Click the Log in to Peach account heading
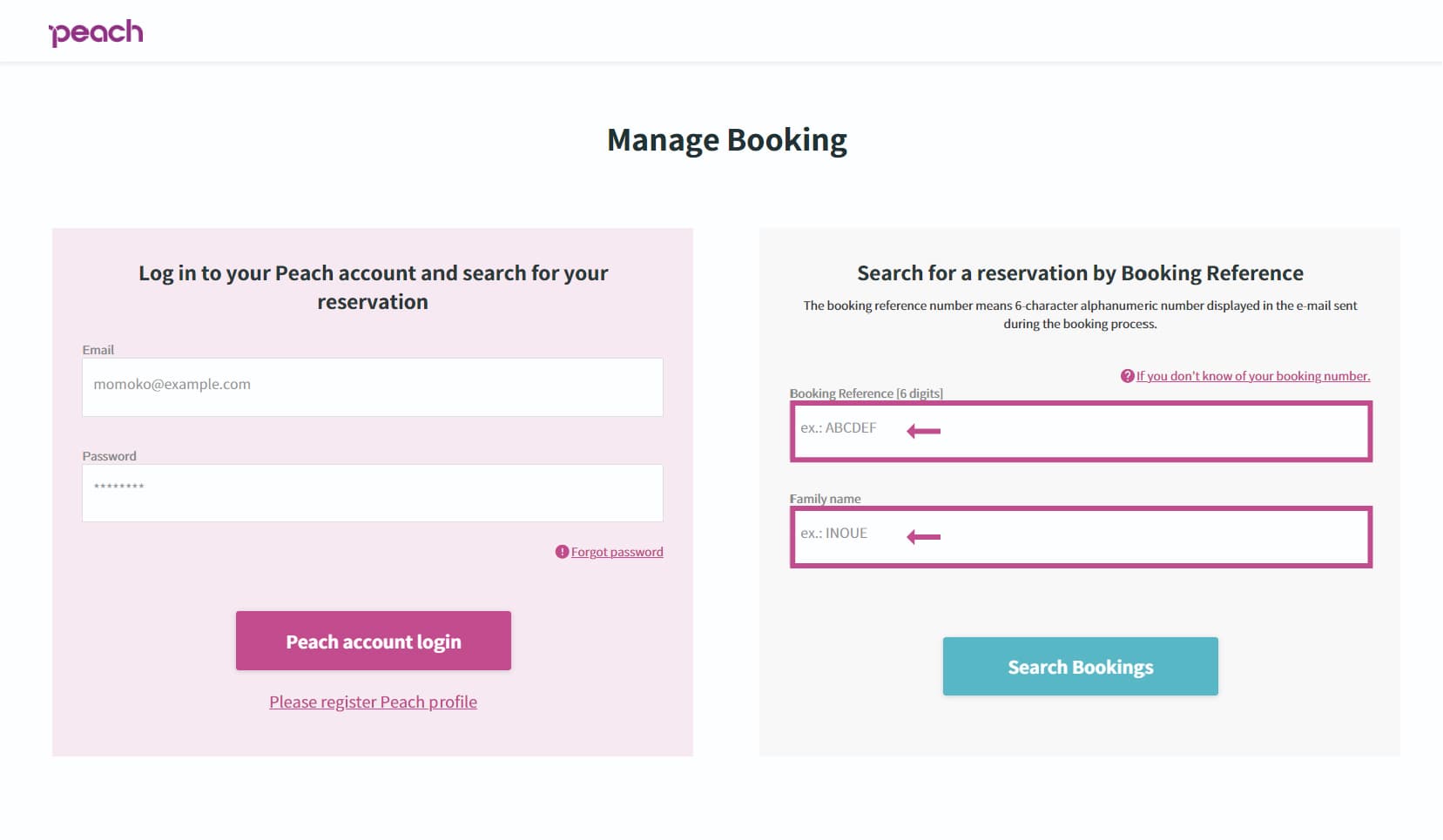Image resolution: width=1443 pixels, height=840 pixels. [x=373, y=287]
